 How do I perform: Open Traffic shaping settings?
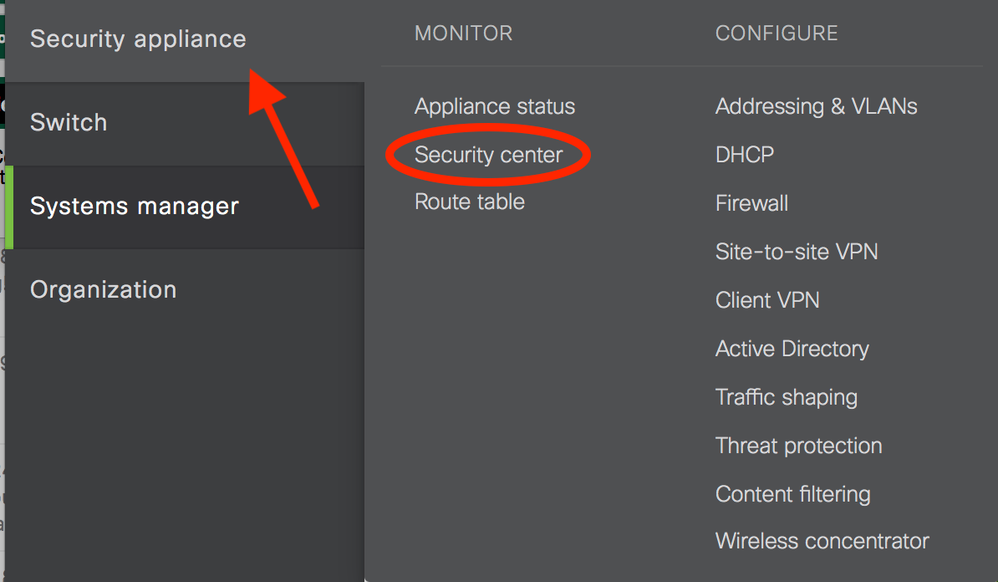pos(786,397)
